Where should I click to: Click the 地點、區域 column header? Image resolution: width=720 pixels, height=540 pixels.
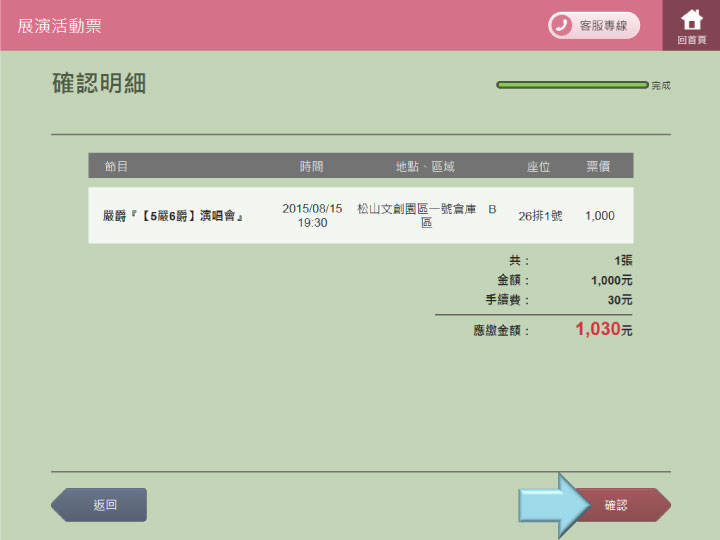coord(425,166)
